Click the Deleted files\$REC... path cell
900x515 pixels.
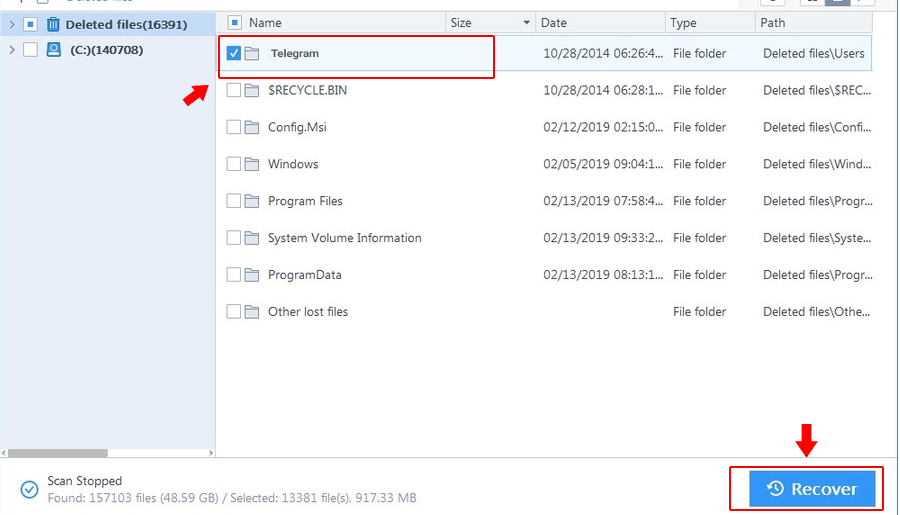pyautogui.click(x=816, y=90)
